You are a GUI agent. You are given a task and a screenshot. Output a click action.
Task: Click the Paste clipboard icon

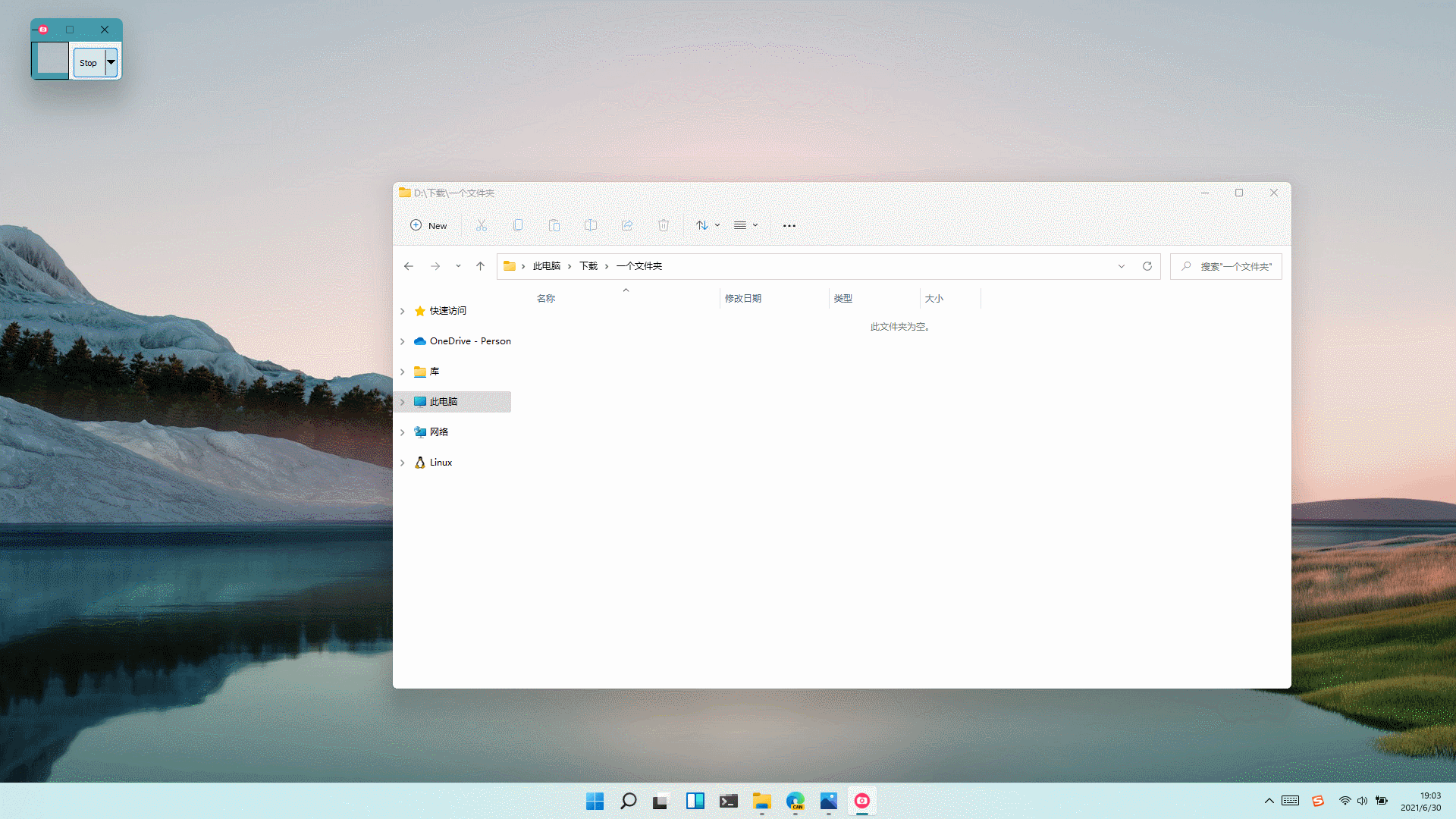(554, 225)
